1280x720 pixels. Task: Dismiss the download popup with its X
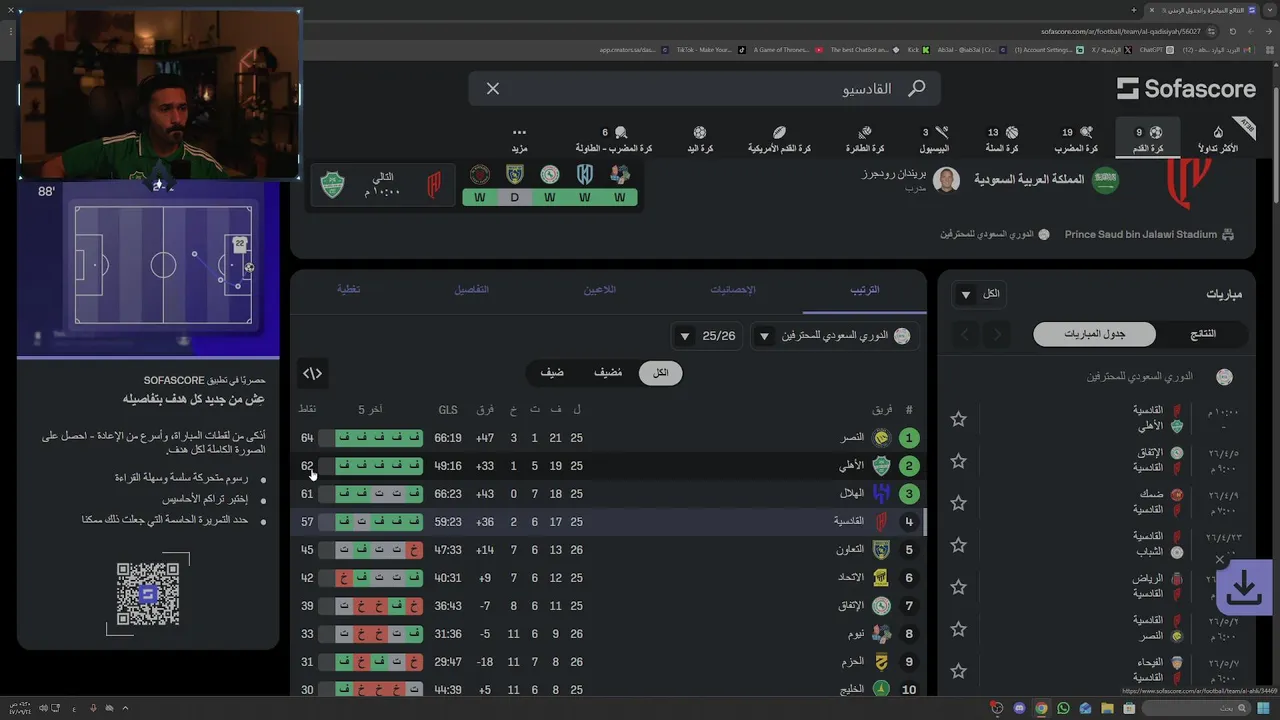[x=1220, y=560]
